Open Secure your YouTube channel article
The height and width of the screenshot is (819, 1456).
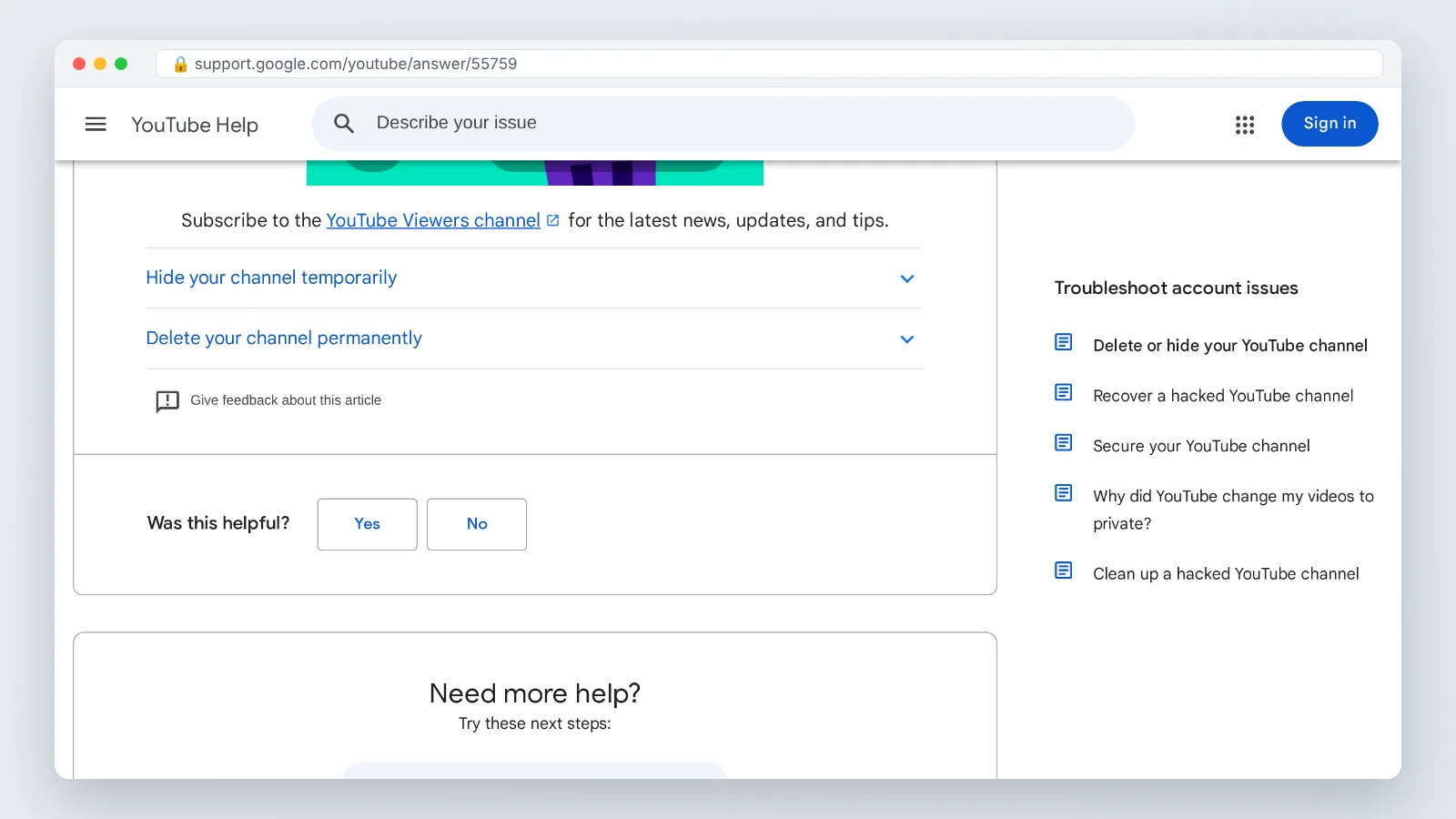click(x=1201, y=446)
